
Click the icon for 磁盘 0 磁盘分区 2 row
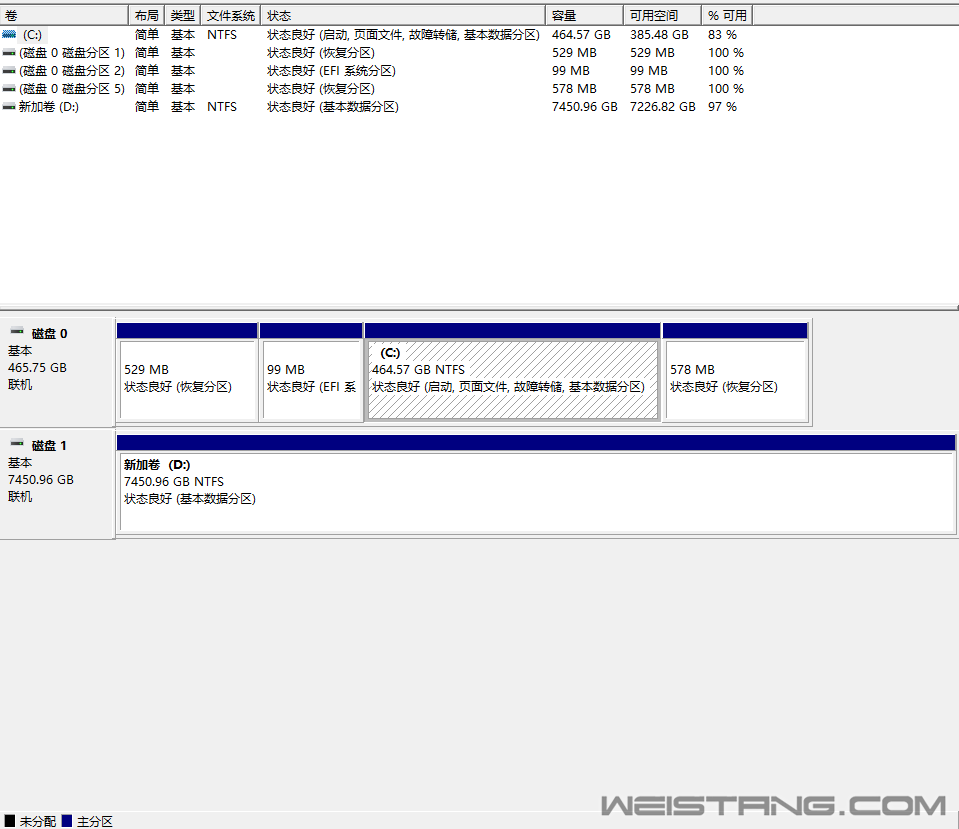[x=9, y=70]
